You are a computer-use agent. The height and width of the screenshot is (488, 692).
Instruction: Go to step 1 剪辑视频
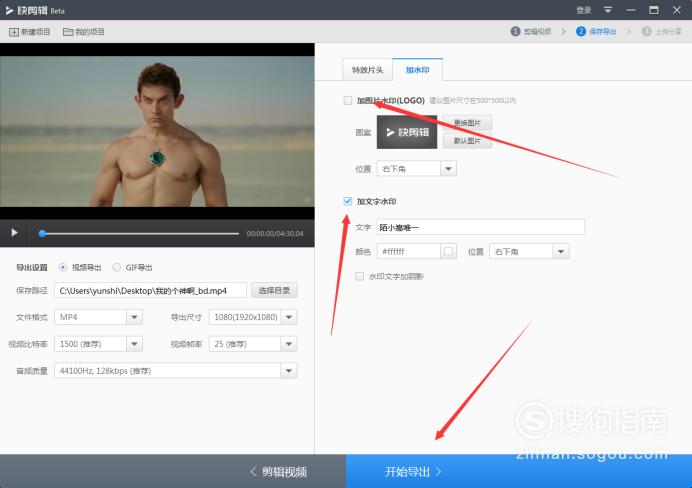pyautogui.click(x=531, y=32)
